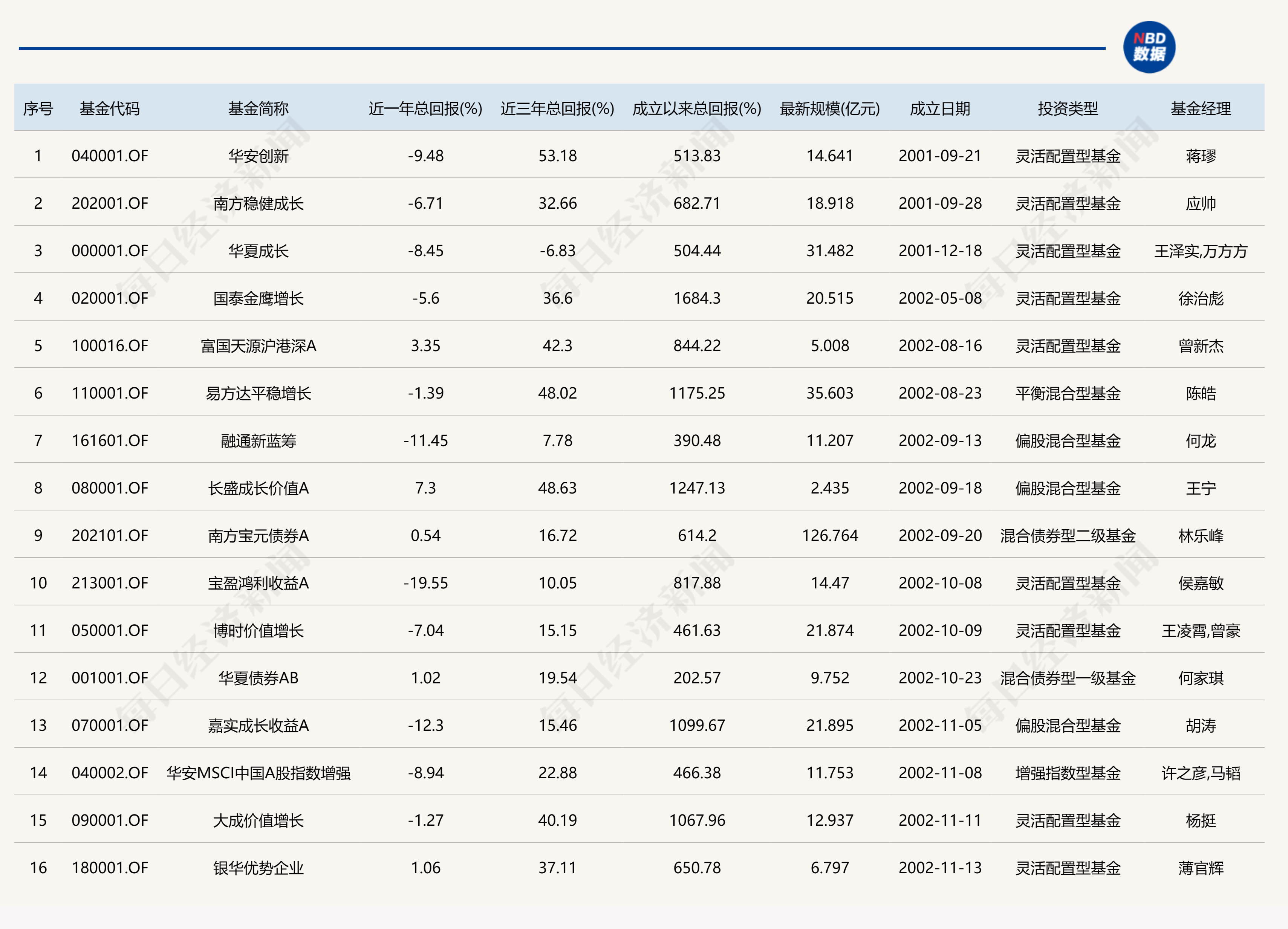Select fund code 040001.OF

pos(110,156)
